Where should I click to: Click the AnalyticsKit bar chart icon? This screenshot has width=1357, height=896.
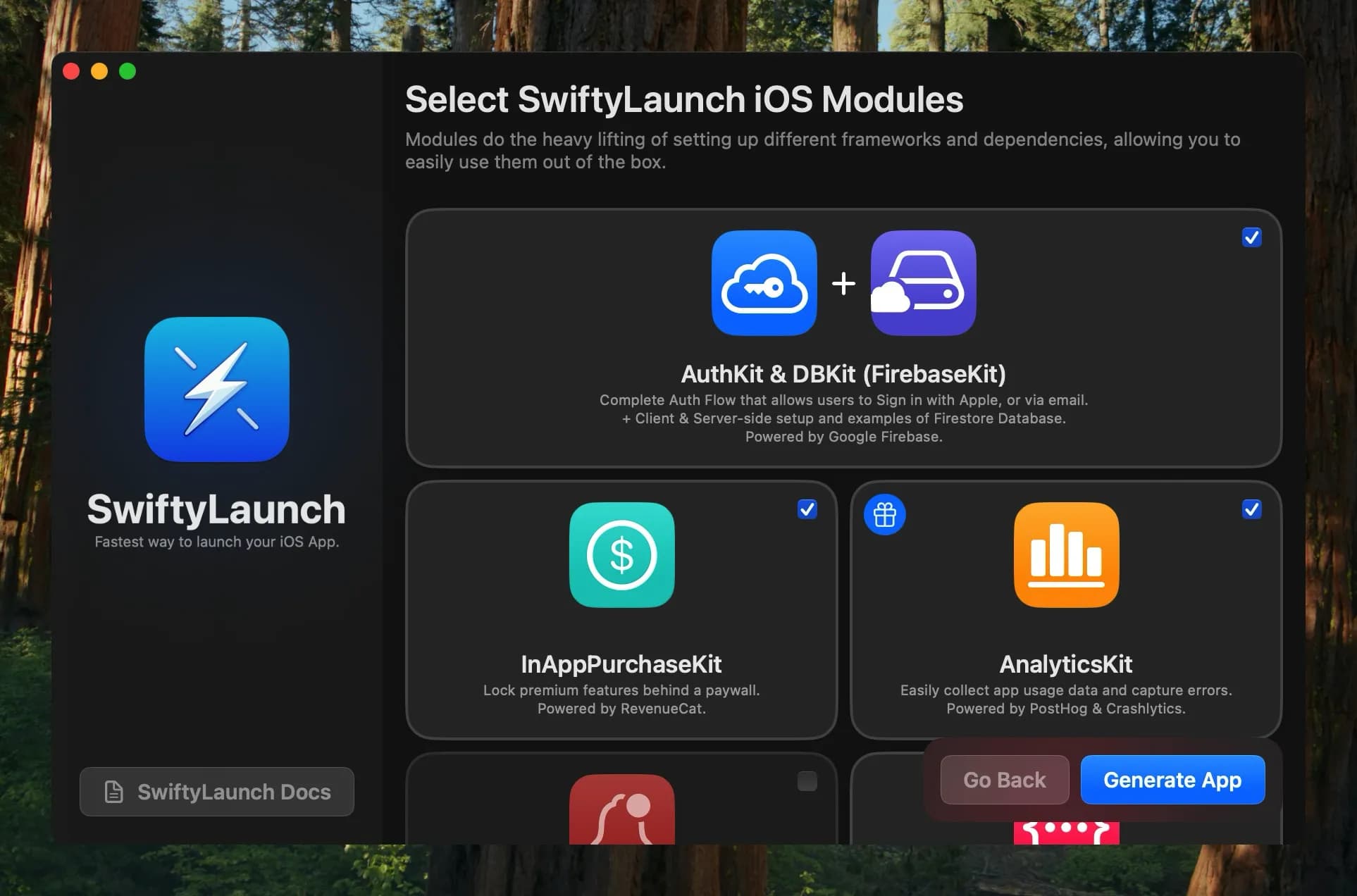coord(1067,555)
